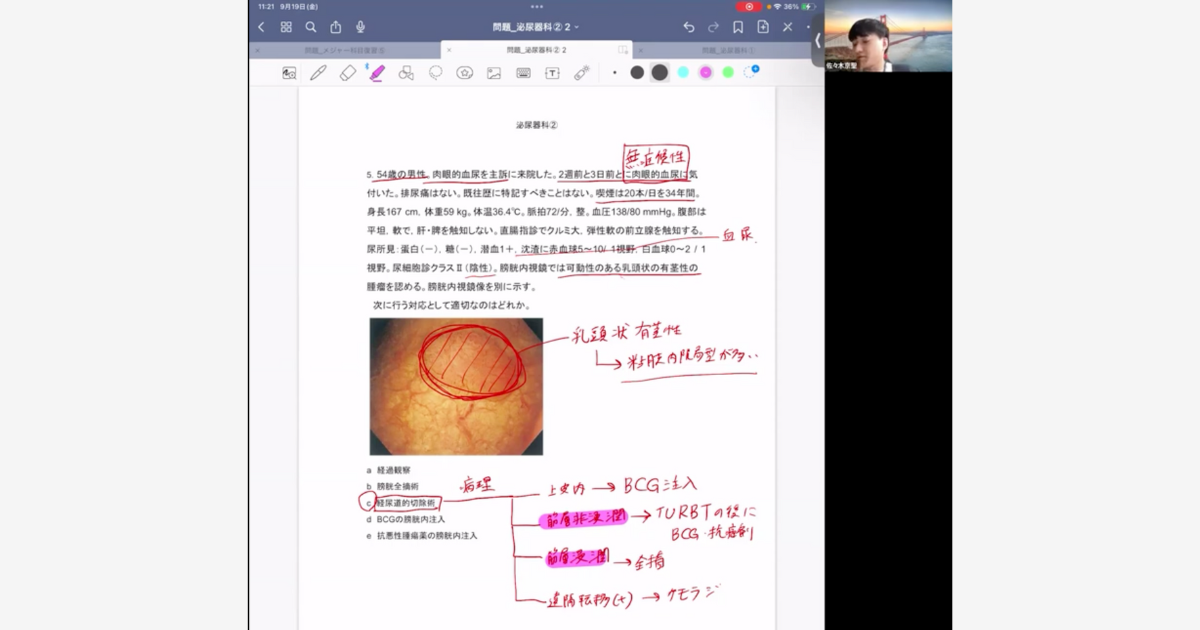Select the Pen tool
Screen dimensions: 1200x630
(x=318, y=73)
